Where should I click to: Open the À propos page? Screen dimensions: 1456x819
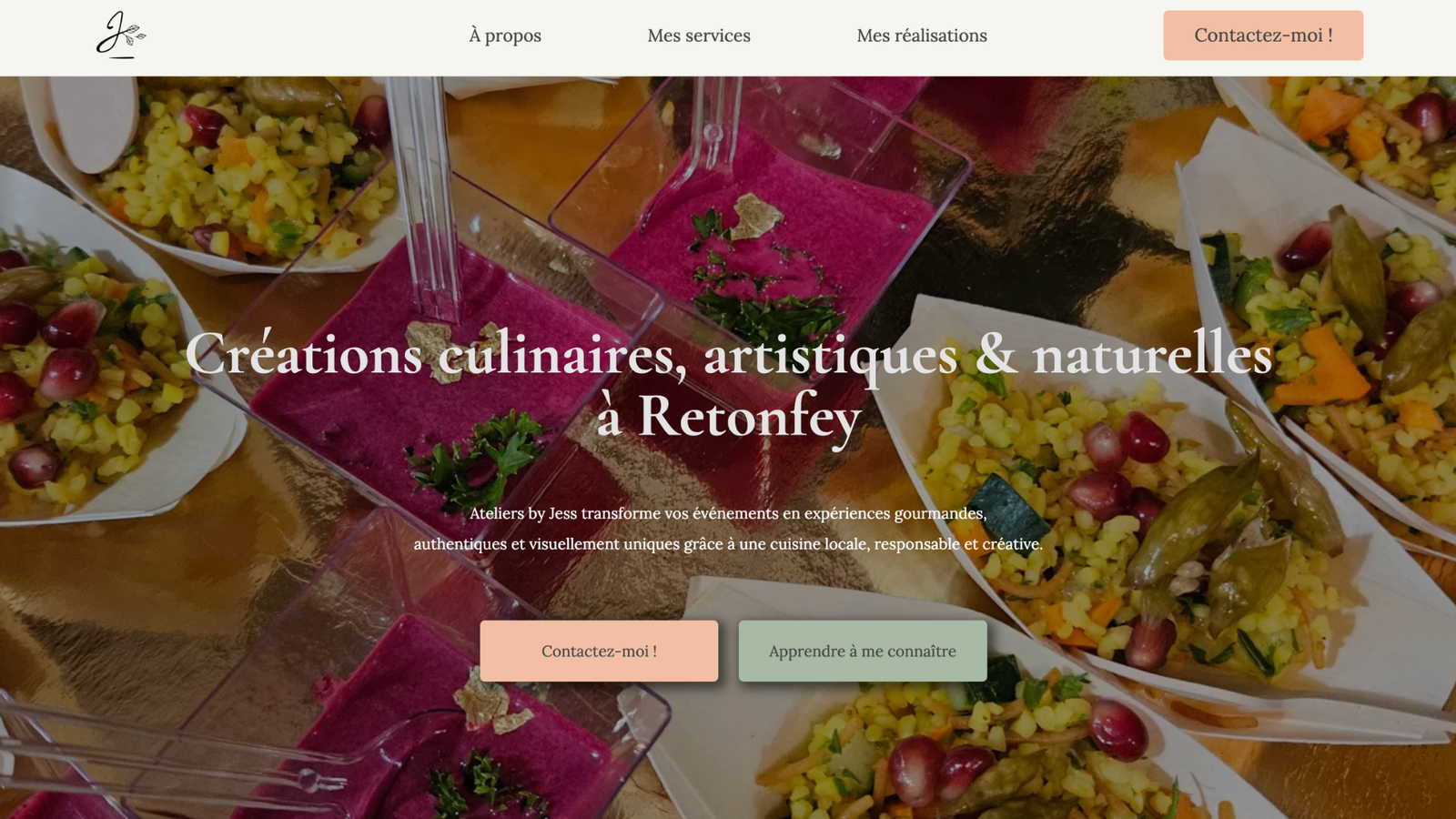(505, 35)
